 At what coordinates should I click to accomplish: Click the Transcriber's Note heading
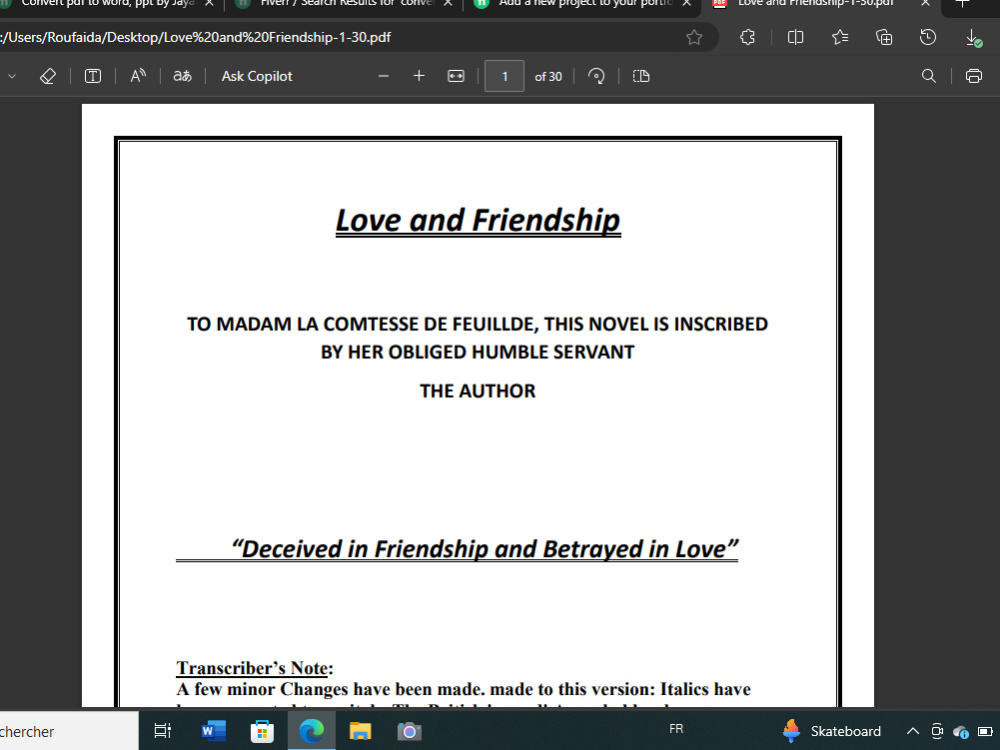[255, 668]
